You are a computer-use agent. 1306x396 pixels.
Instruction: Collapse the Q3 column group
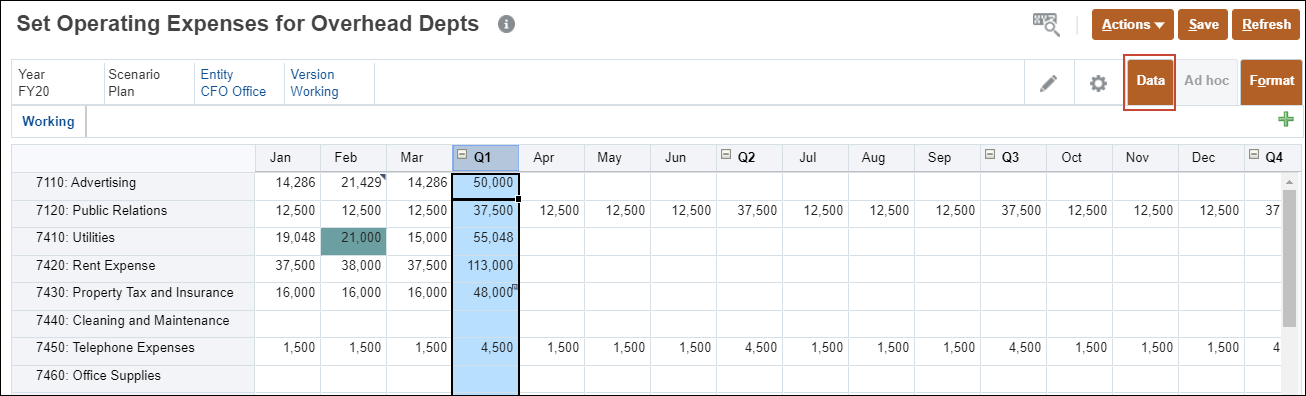(990, 155)
